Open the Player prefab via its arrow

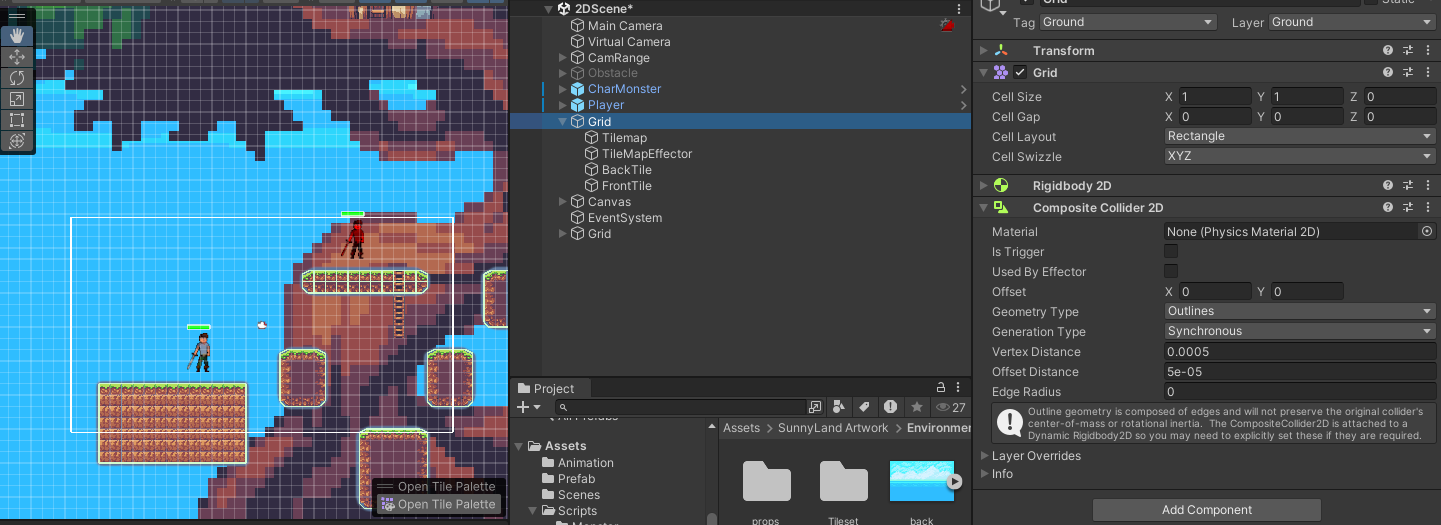(x=963, y=105)
